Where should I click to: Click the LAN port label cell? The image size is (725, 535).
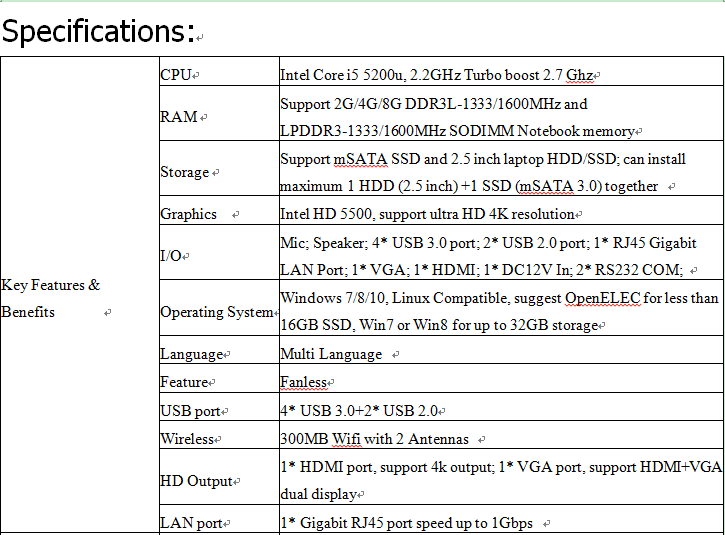coord(191,523)
